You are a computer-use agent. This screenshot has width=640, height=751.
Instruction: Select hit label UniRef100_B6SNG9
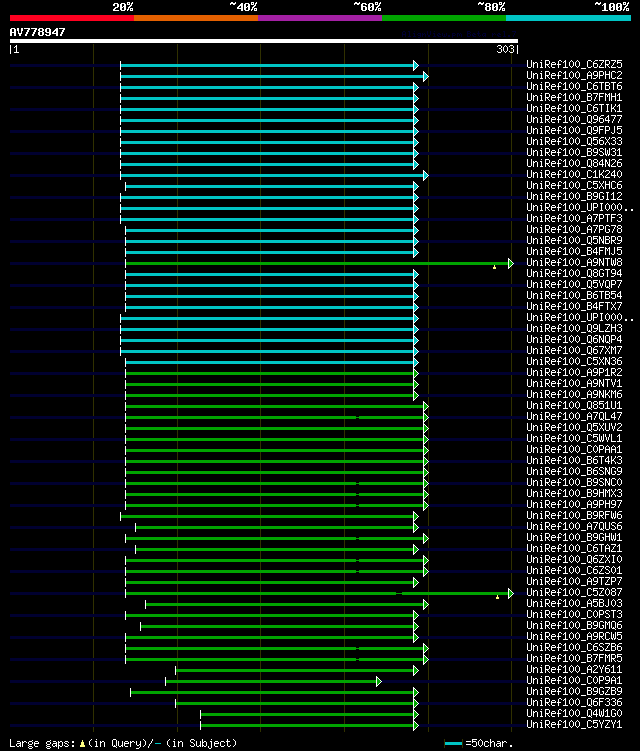pos(574,472)
